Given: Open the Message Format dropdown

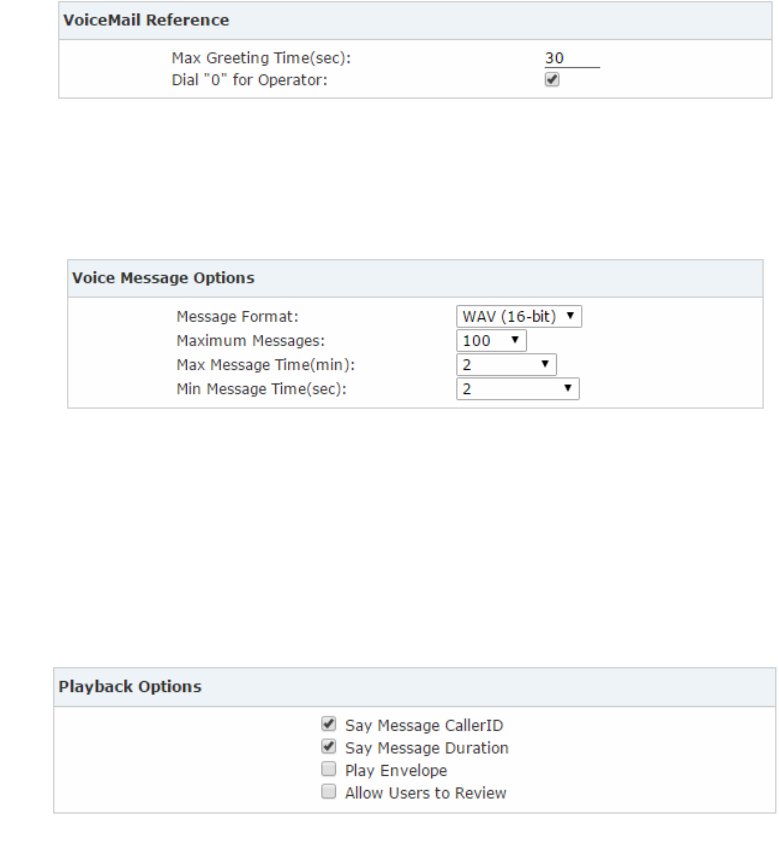Looking at the screenshot, I should point(519,317).
